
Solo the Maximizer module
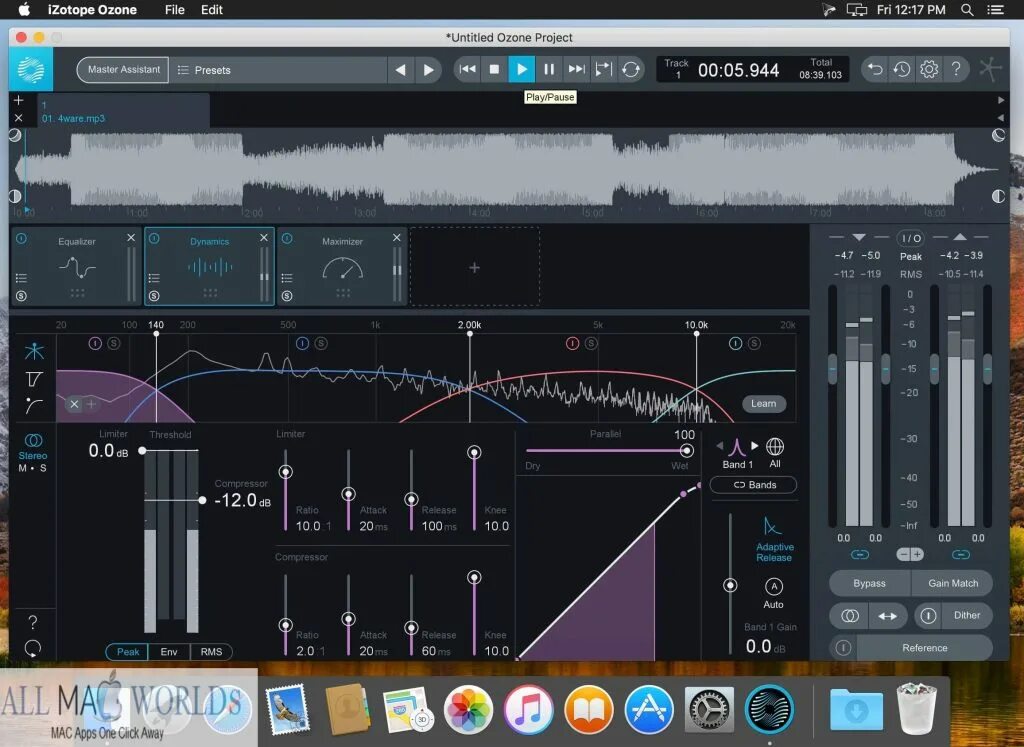(x=287, y=296)
